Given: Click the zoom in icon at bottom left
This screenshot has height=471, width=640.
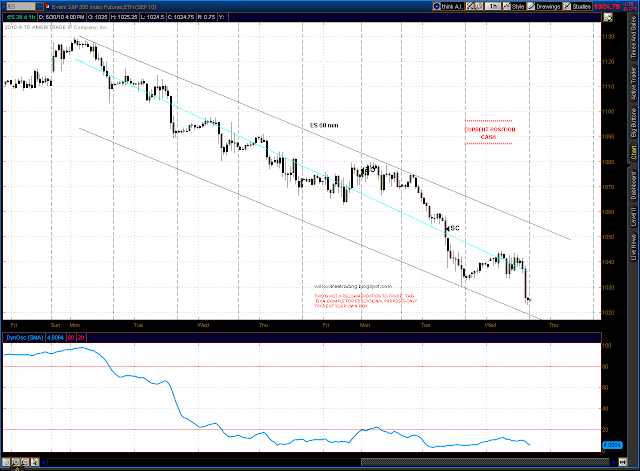Looking at the screenshot, I should [16, 462].
